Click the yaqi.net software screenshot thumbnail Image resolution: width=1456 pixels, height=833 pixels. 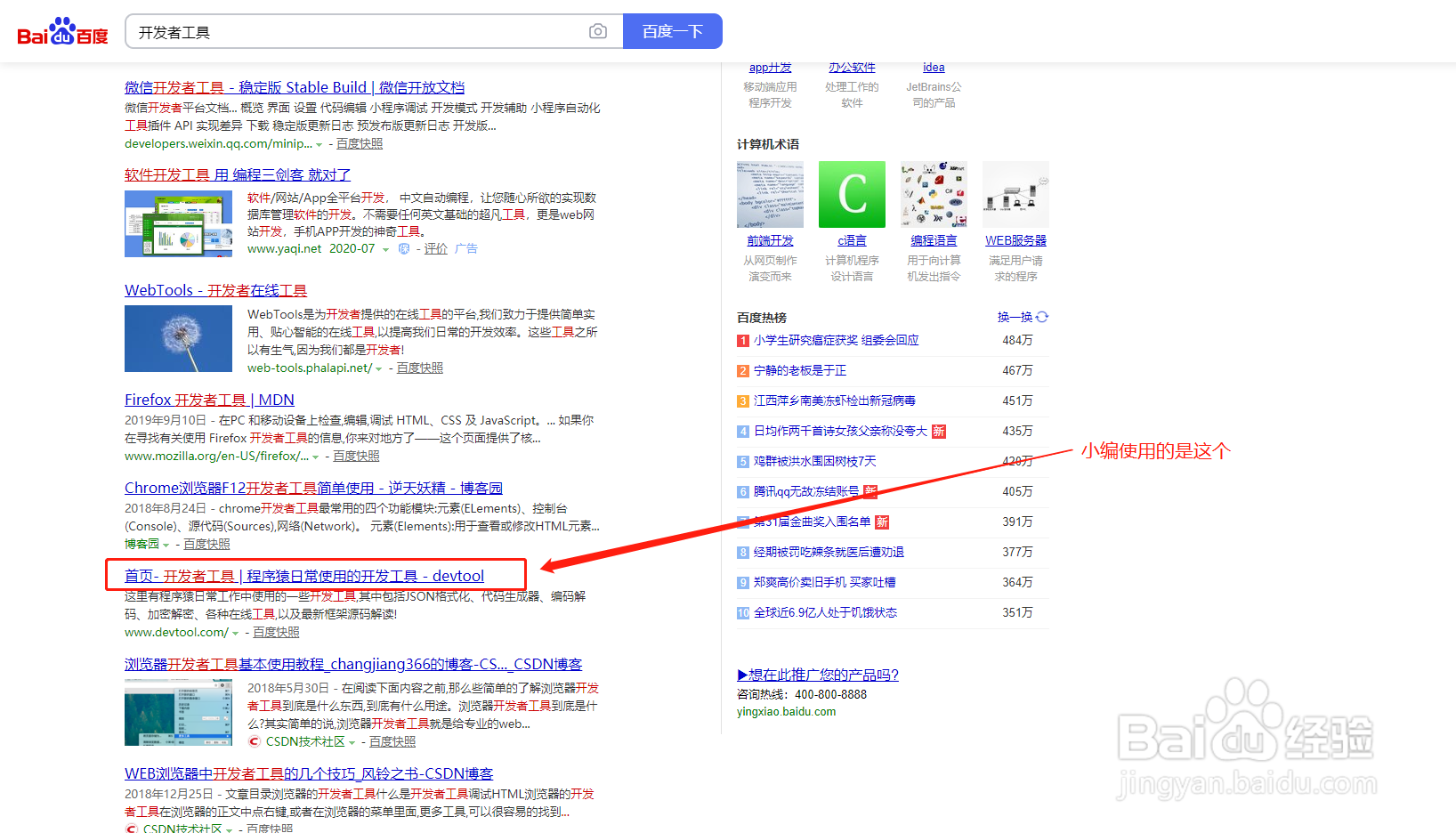coord(178,223)
